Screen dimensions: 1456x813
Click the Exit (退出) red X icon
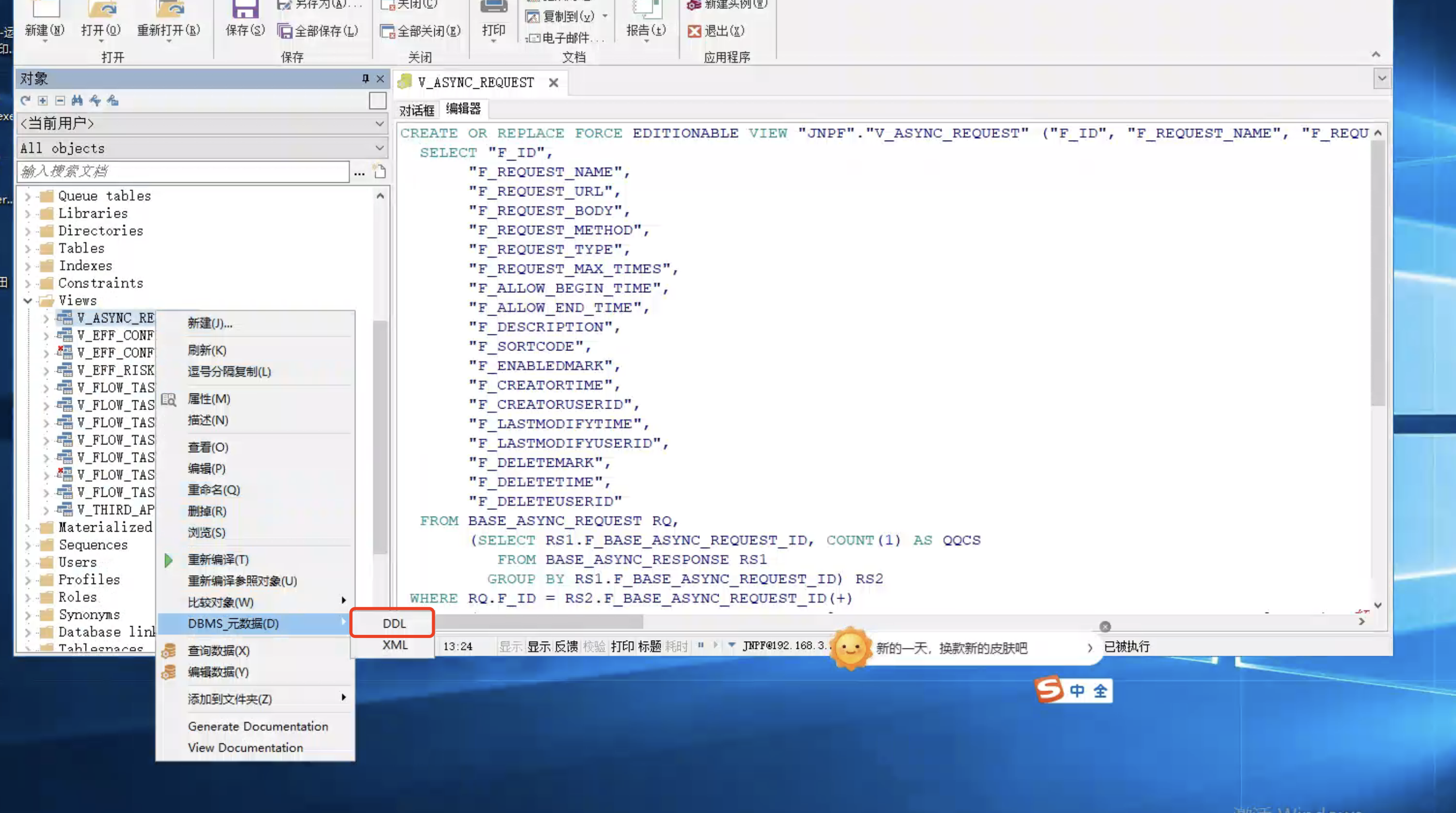pyautogui.click(x=694, y=31)
